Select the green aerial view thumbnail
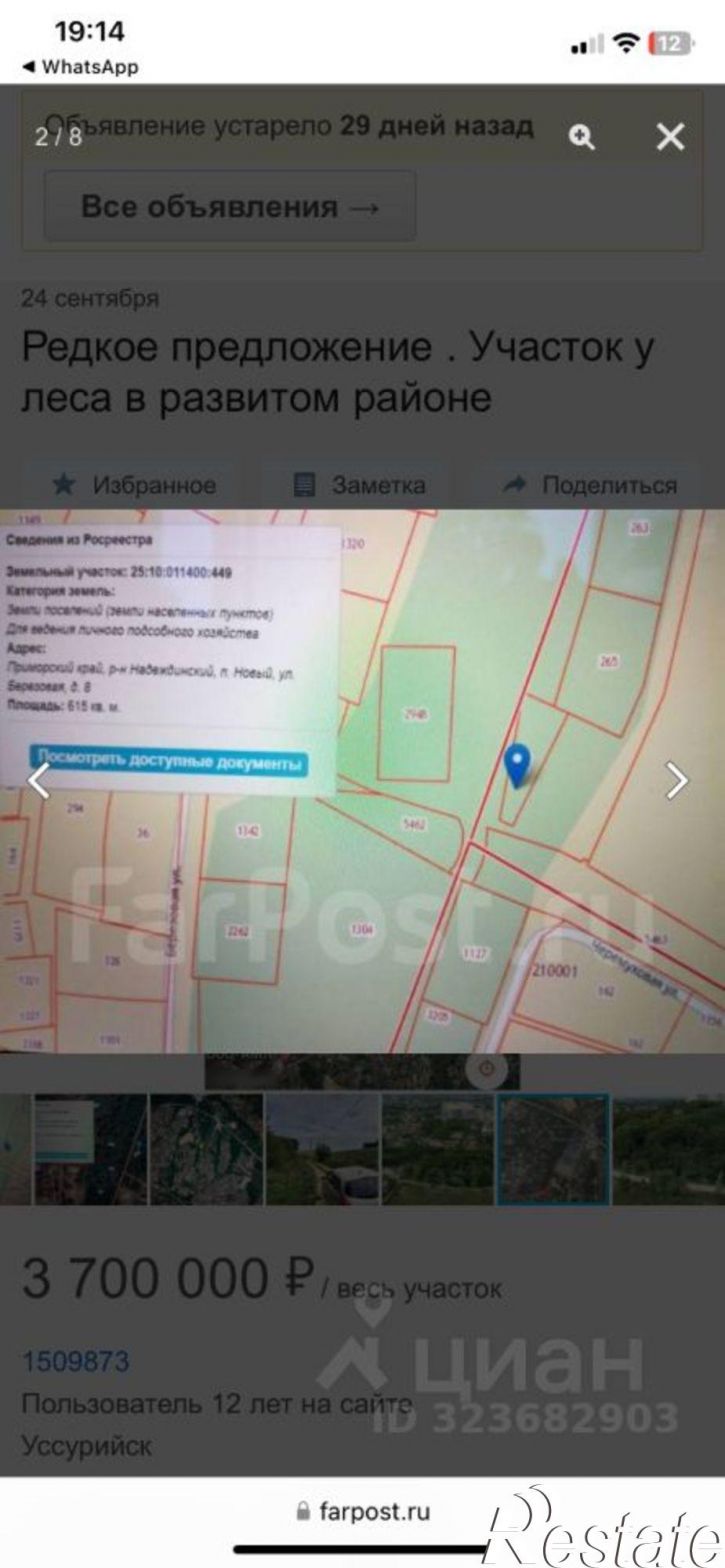 tap(438, 1148)
